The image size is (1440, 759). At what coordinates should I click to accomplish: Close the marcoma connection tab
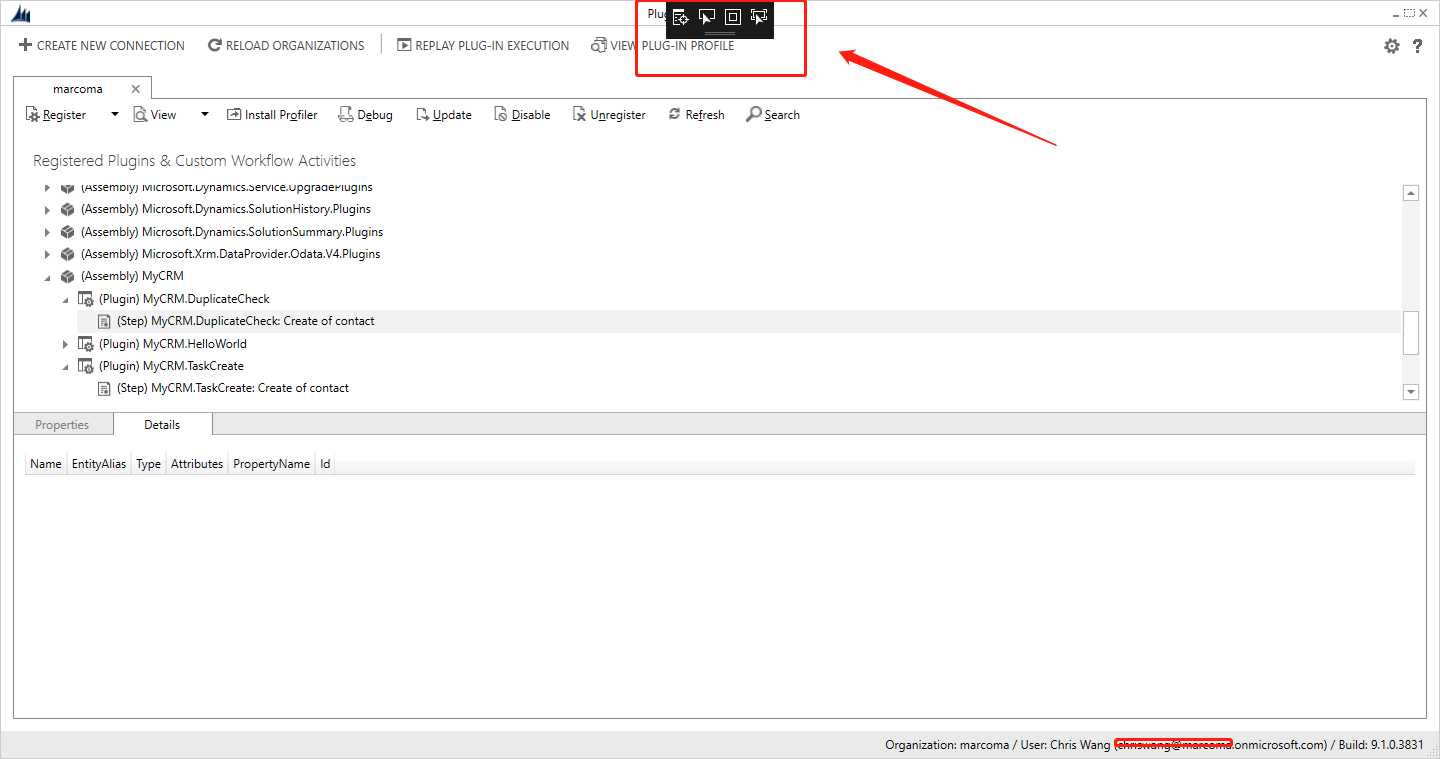click(x=136, y=89)
